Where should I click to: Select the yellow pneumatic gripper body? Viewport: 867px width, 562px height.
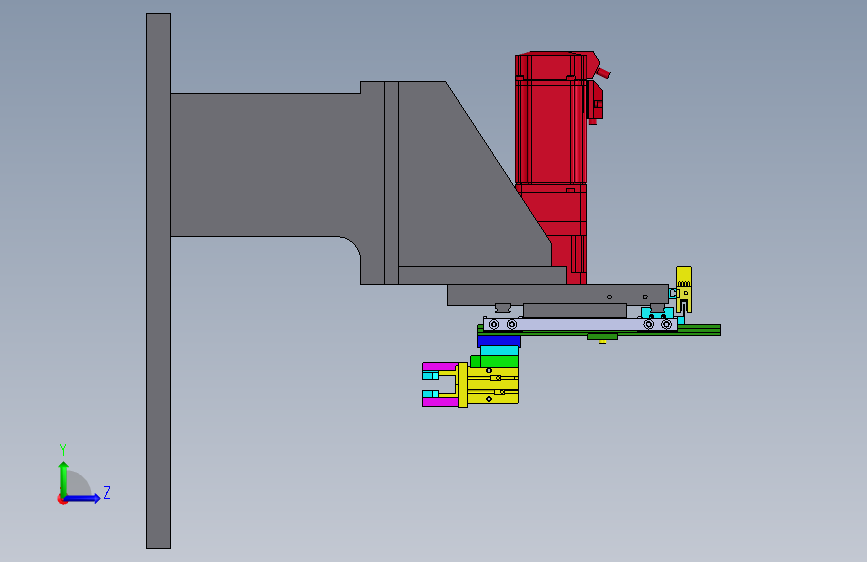(x=492, y=386)
